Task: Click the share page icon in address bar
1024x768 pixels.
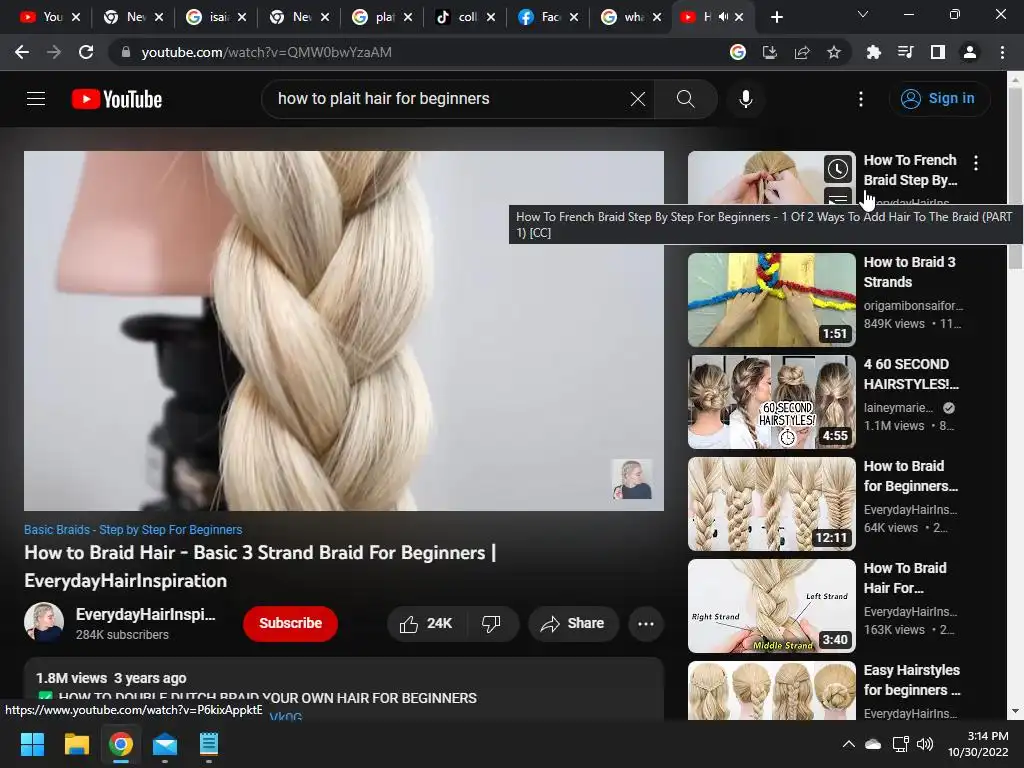Action: (802, 52)
